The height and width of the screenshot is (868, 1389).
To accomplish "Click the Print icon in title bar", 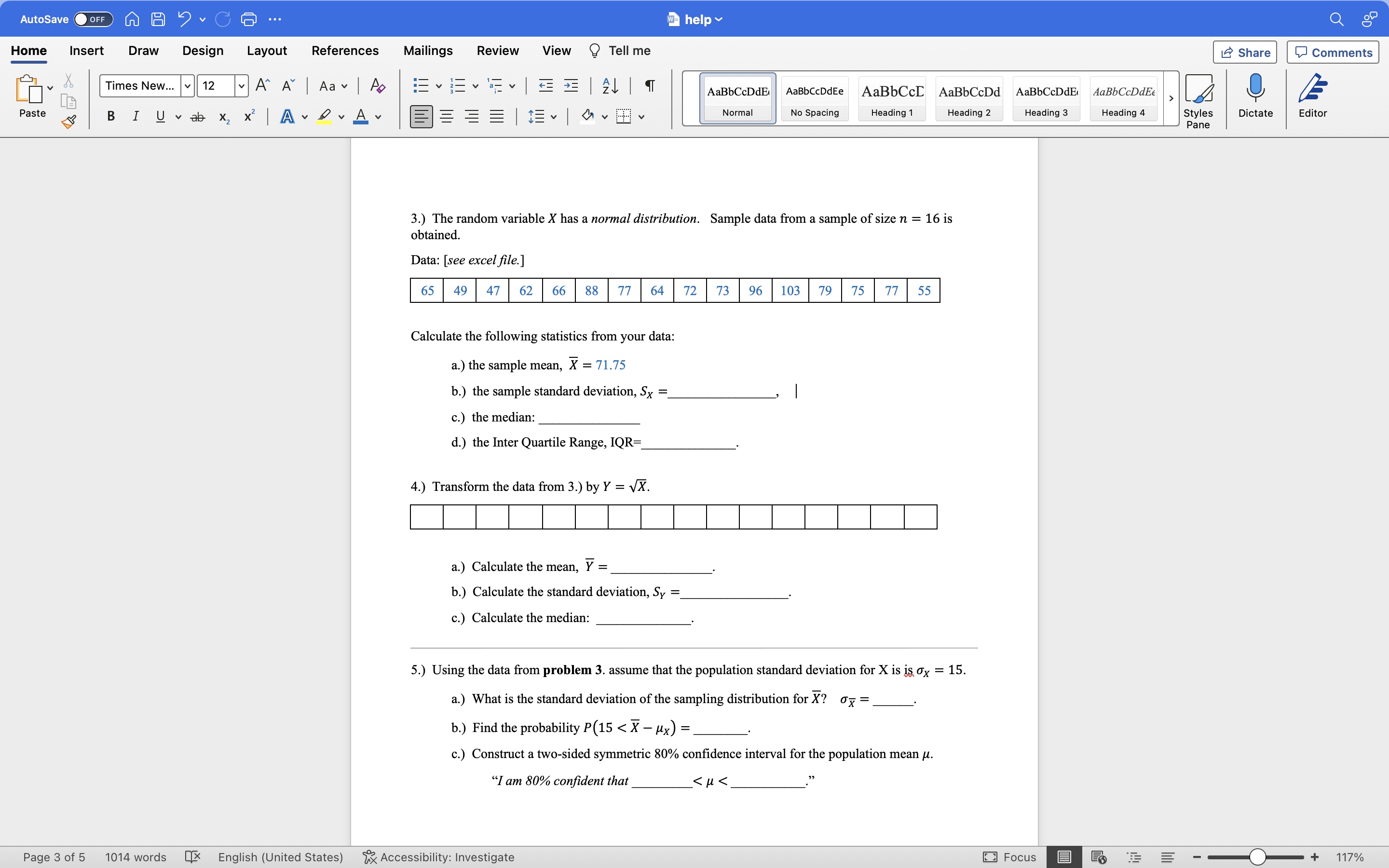I will (x=248, y=19).
